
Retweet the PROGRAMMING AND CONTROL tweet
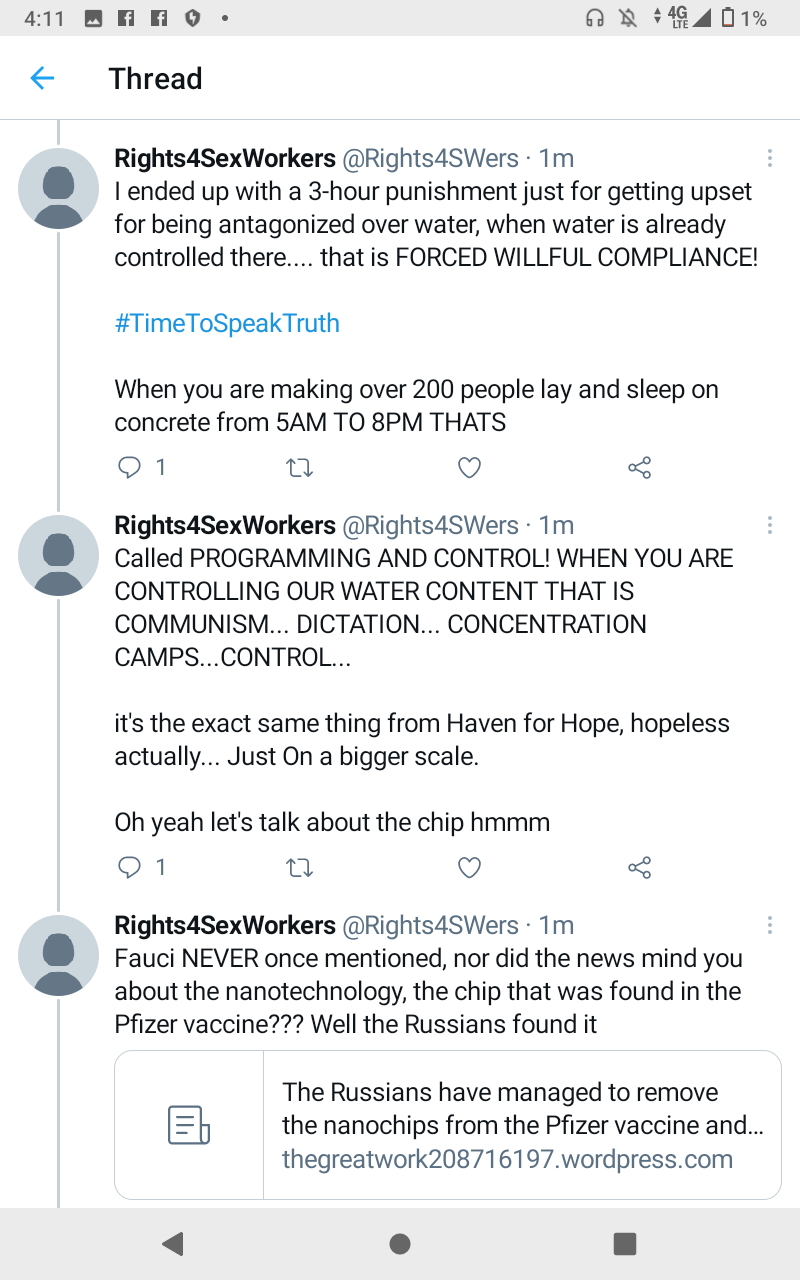pyautogui.click(x=300, y=867)
